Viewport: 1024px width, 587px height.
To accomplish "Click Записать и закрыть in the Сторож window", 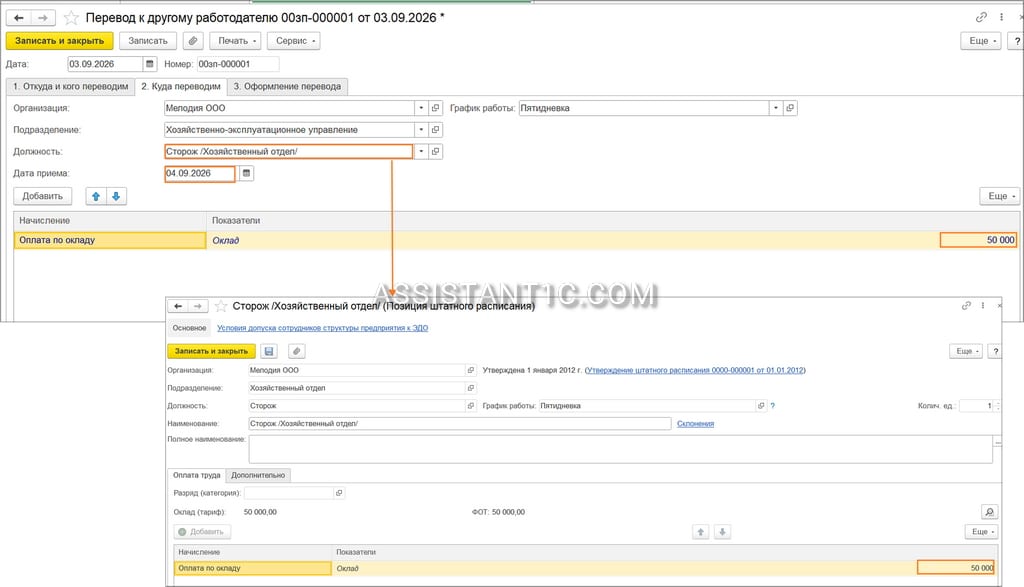I will 211,351.
